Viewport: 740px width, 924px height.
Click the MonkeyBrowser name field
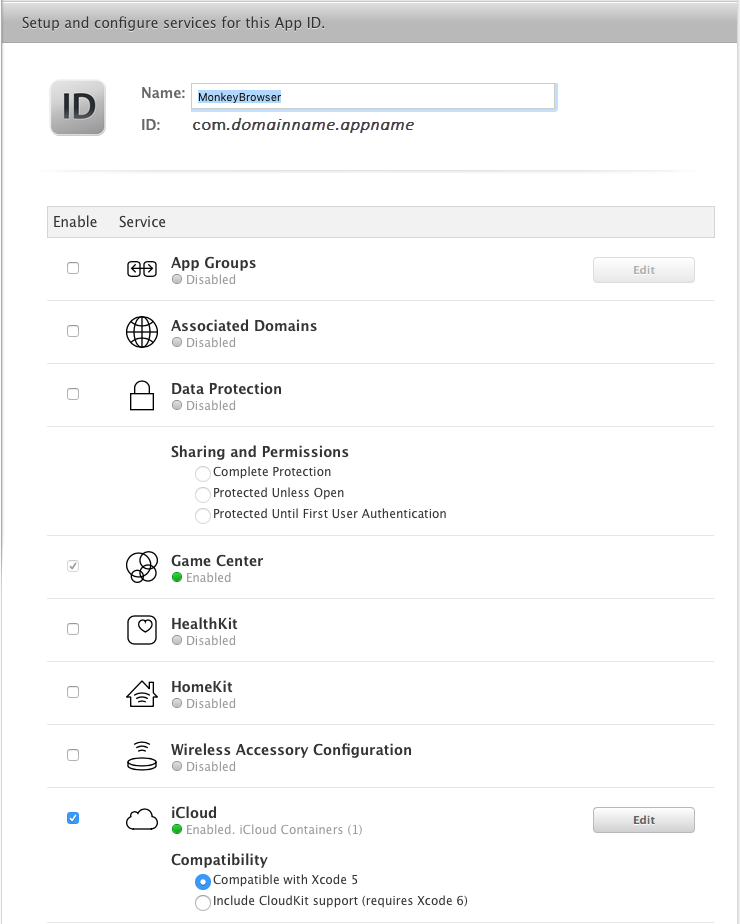click(372, 96)
